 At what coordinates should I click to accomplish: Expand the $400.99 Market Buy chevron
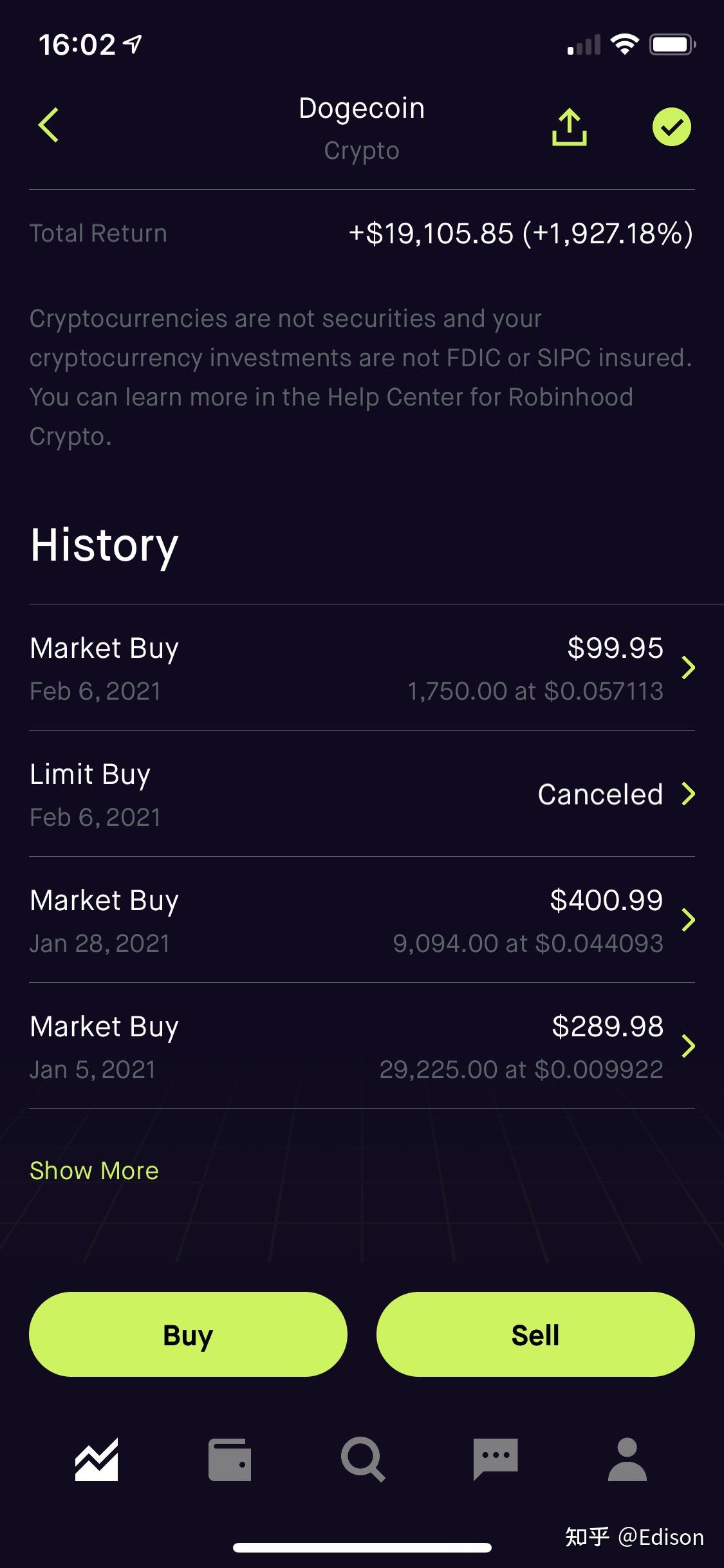point(689,920)
